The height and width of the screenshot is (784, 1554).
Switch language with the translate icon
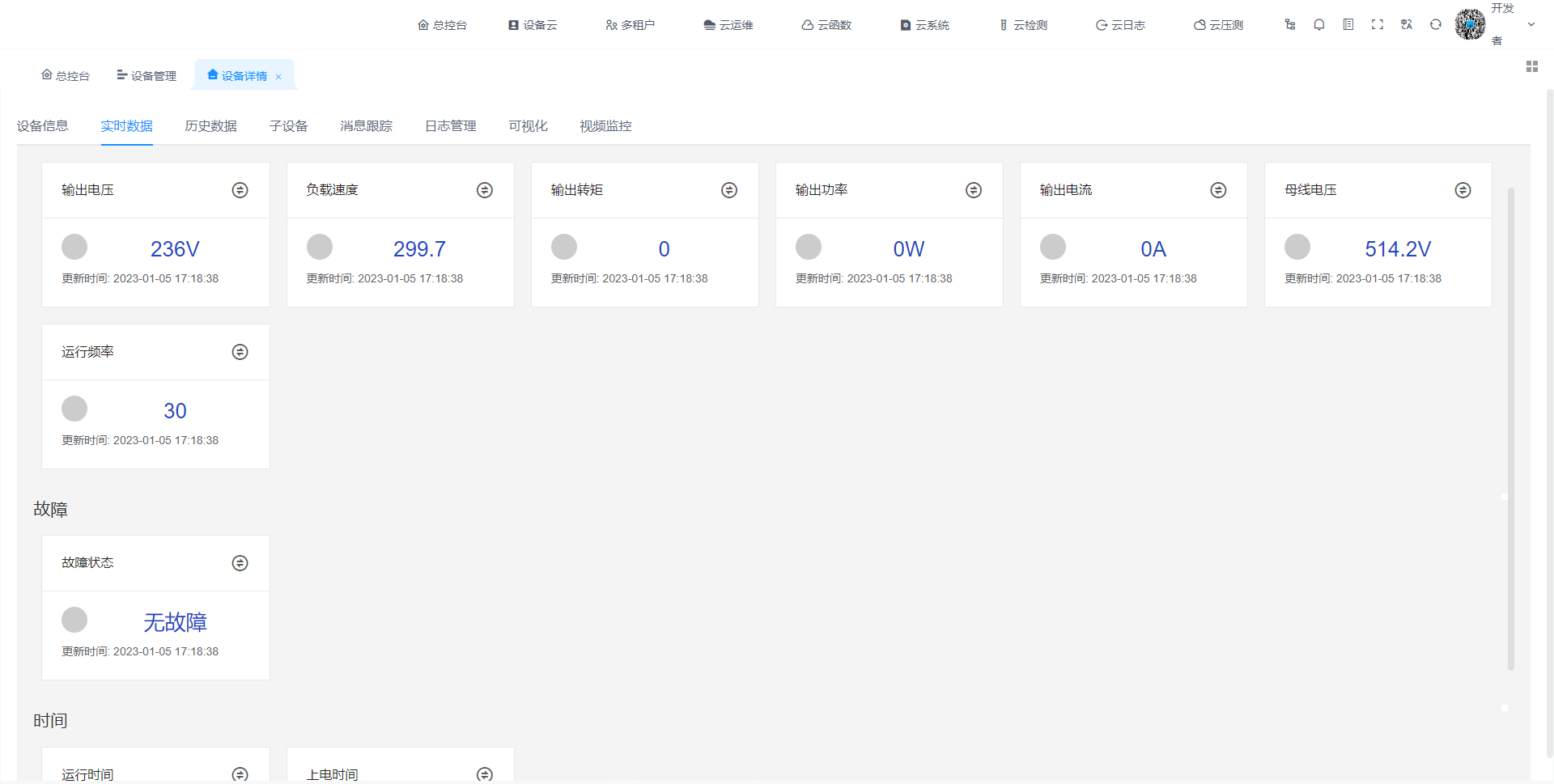tap(1407, 25)
